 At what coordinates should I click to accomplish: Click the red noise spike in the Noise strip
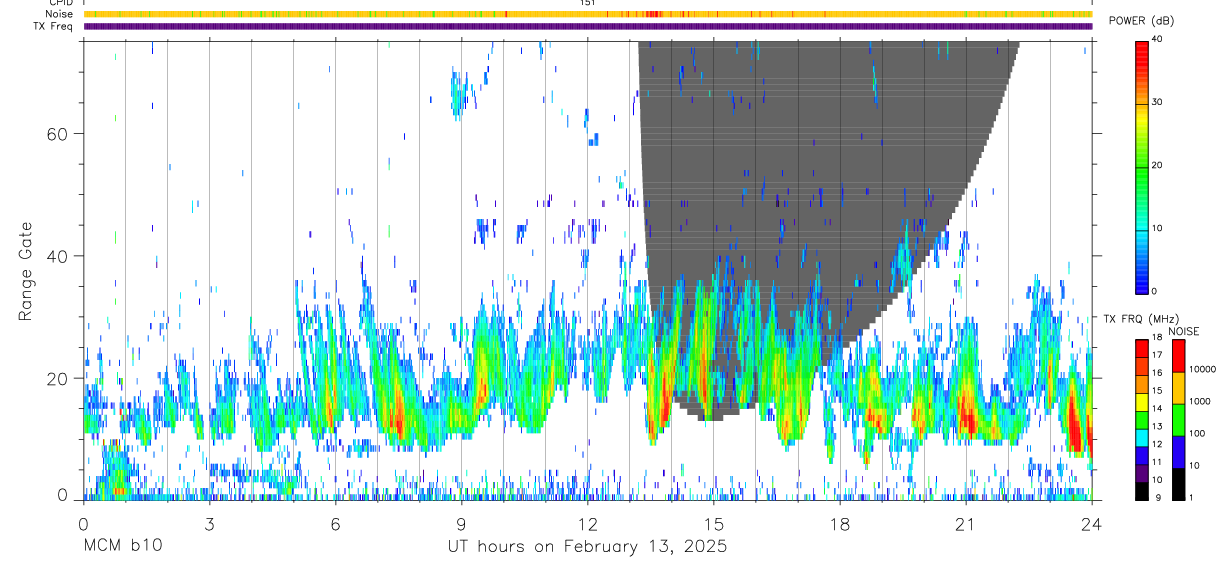653,14
